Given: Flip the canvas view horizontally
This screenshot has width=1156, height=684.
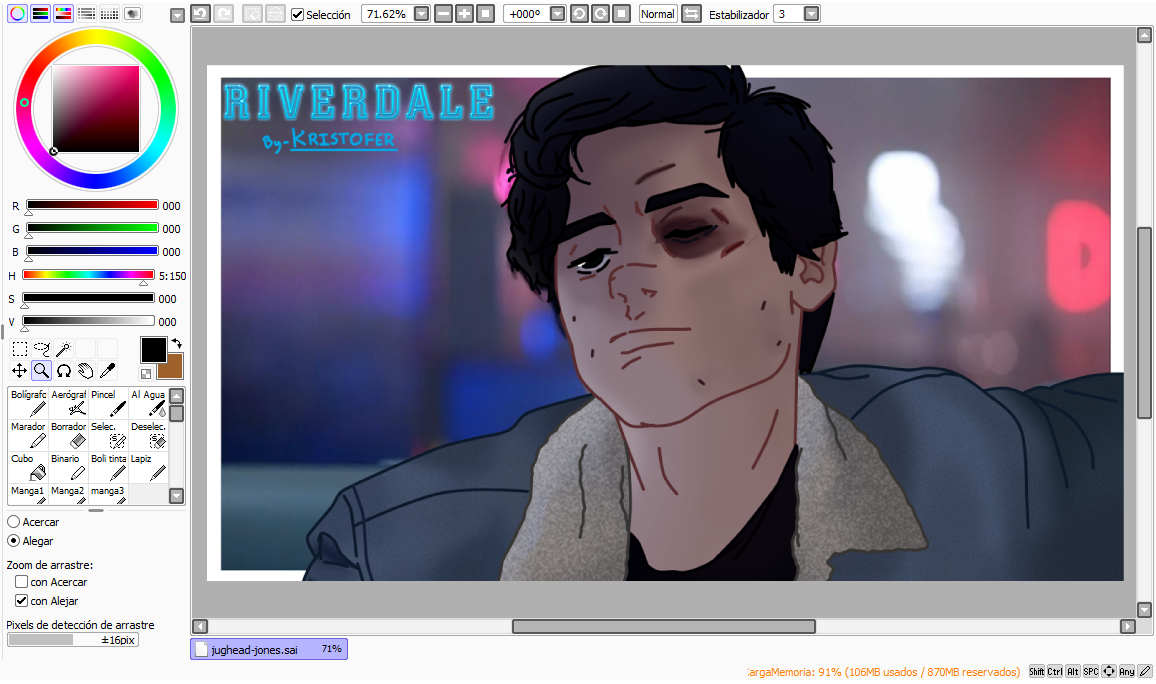Looking at the screenshot, I should click(691, 14).
